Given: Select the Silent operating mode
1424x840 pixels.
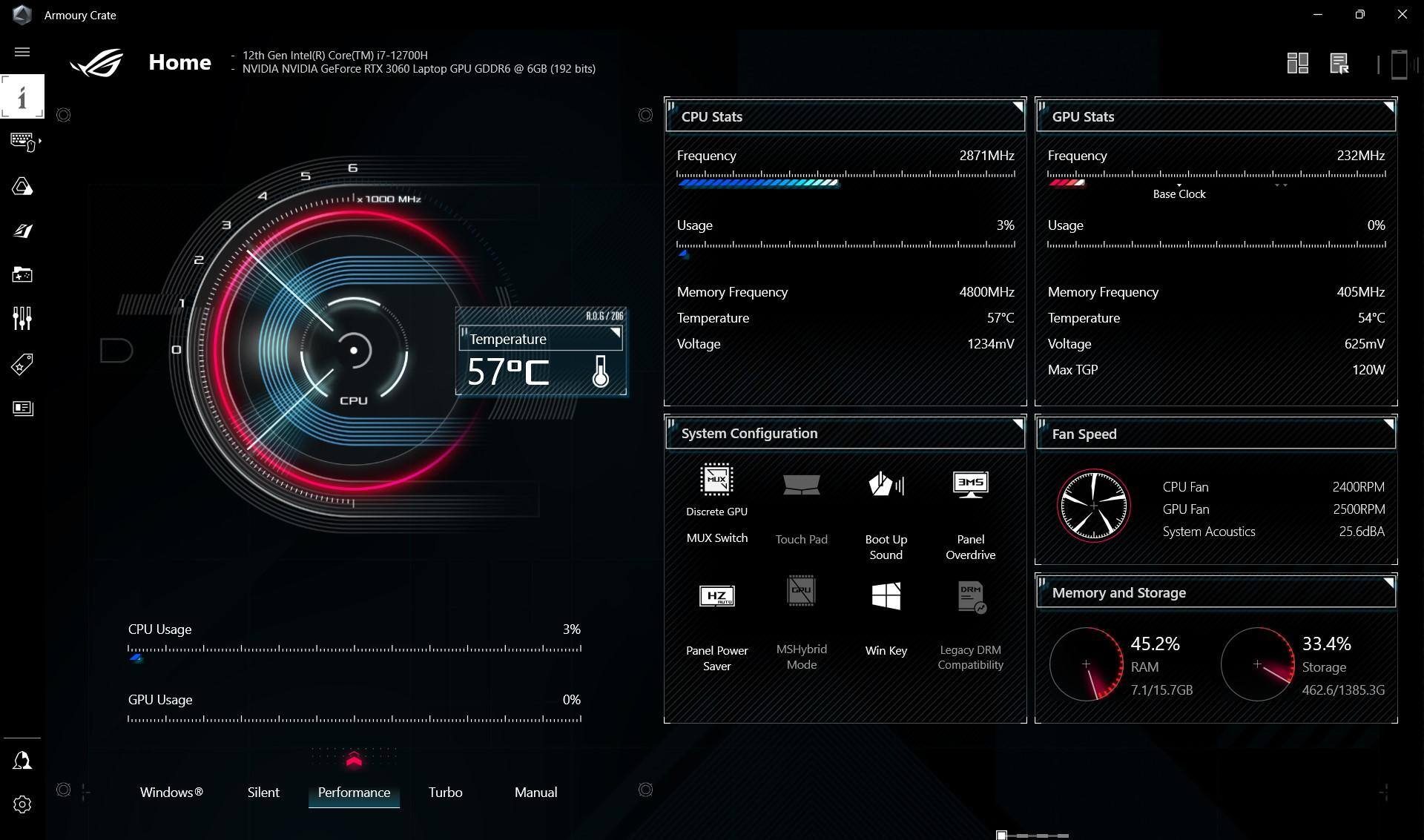Looking at the screenshot, I should tap(263, 793).
